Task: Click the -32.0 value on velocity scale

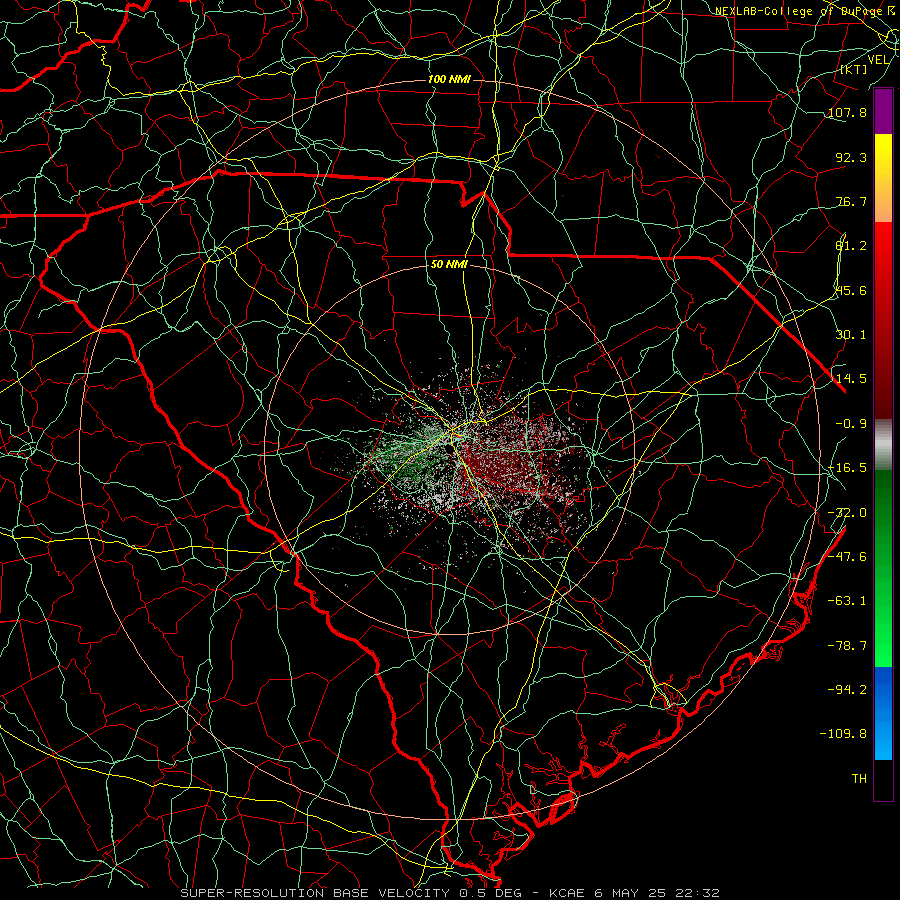Action: click(847, 513)
